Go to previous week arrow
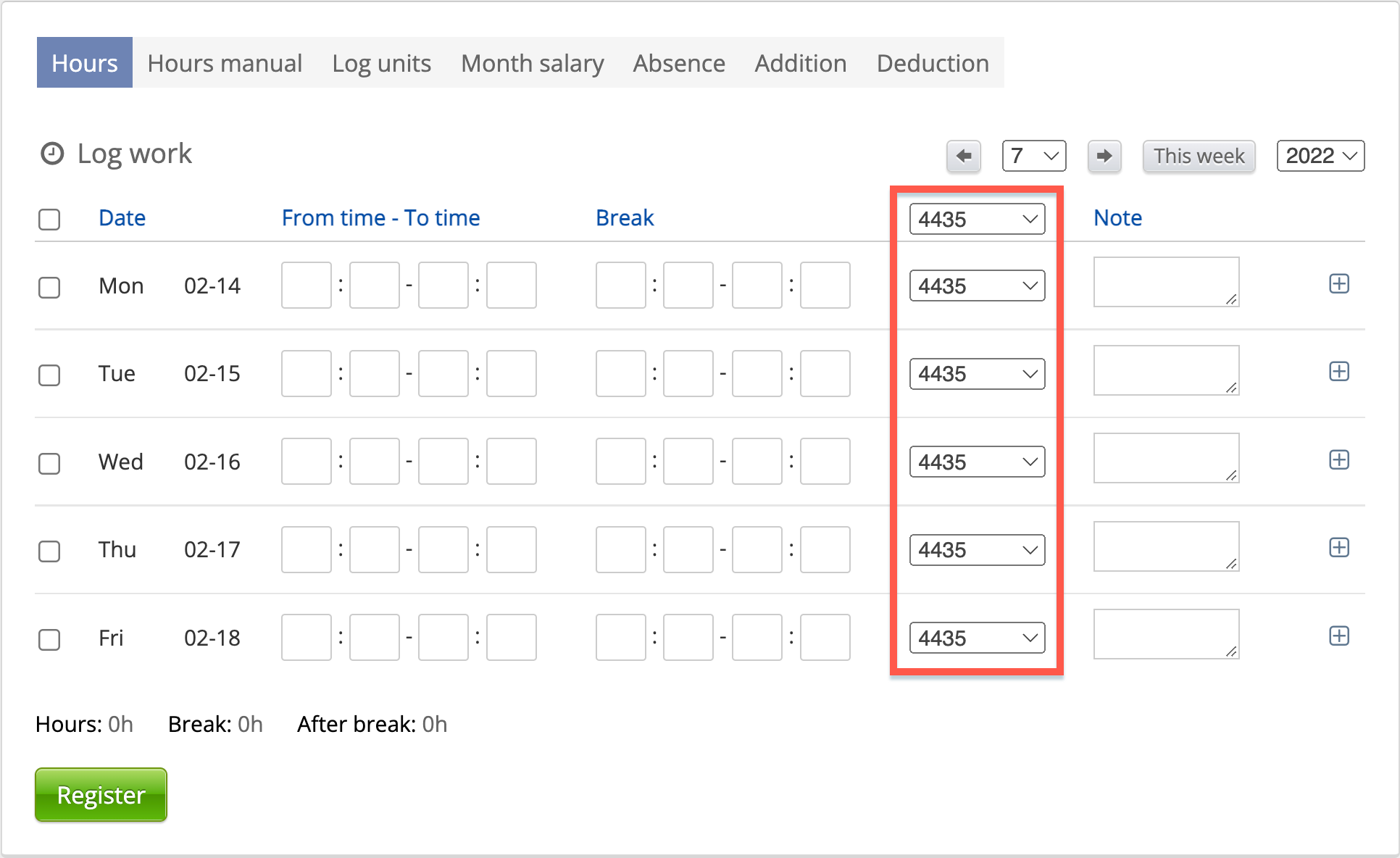This screenshot has width=1400, height=858. tap(963, 156)
